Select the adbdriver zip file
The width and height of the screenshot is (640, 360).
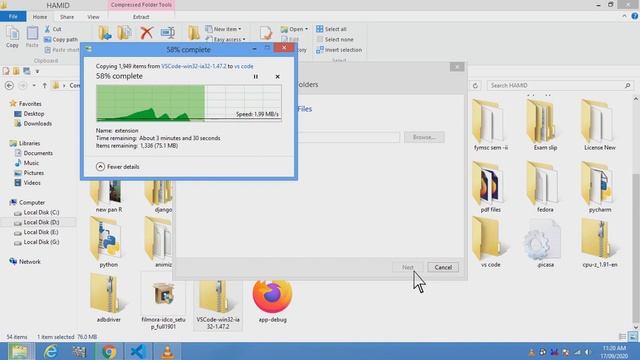tap(109, 298)
